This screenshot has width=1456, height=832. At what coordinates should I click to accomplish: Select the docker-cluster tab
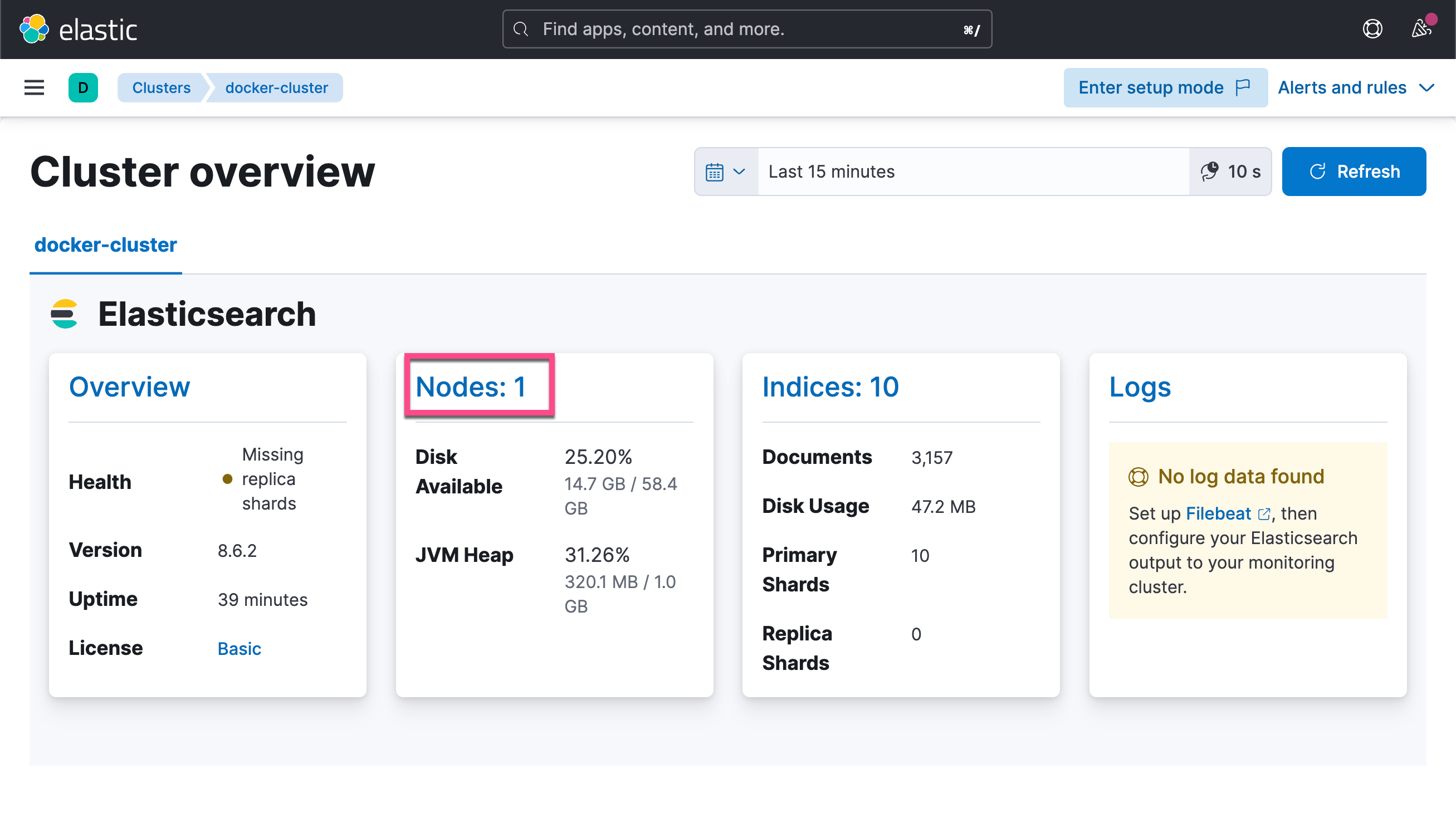[x=106, y=244]
